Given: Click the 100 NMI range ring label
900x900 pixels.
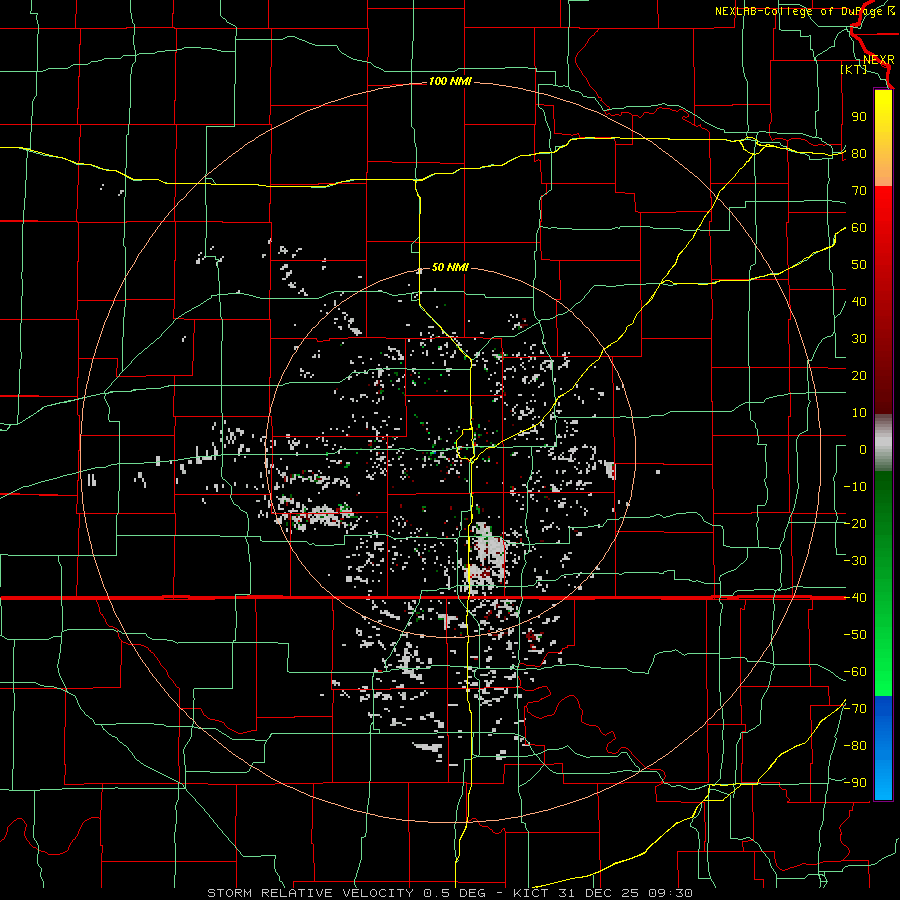Looking at the screenshot, I should pyautogui.click(x=450, y=82).
